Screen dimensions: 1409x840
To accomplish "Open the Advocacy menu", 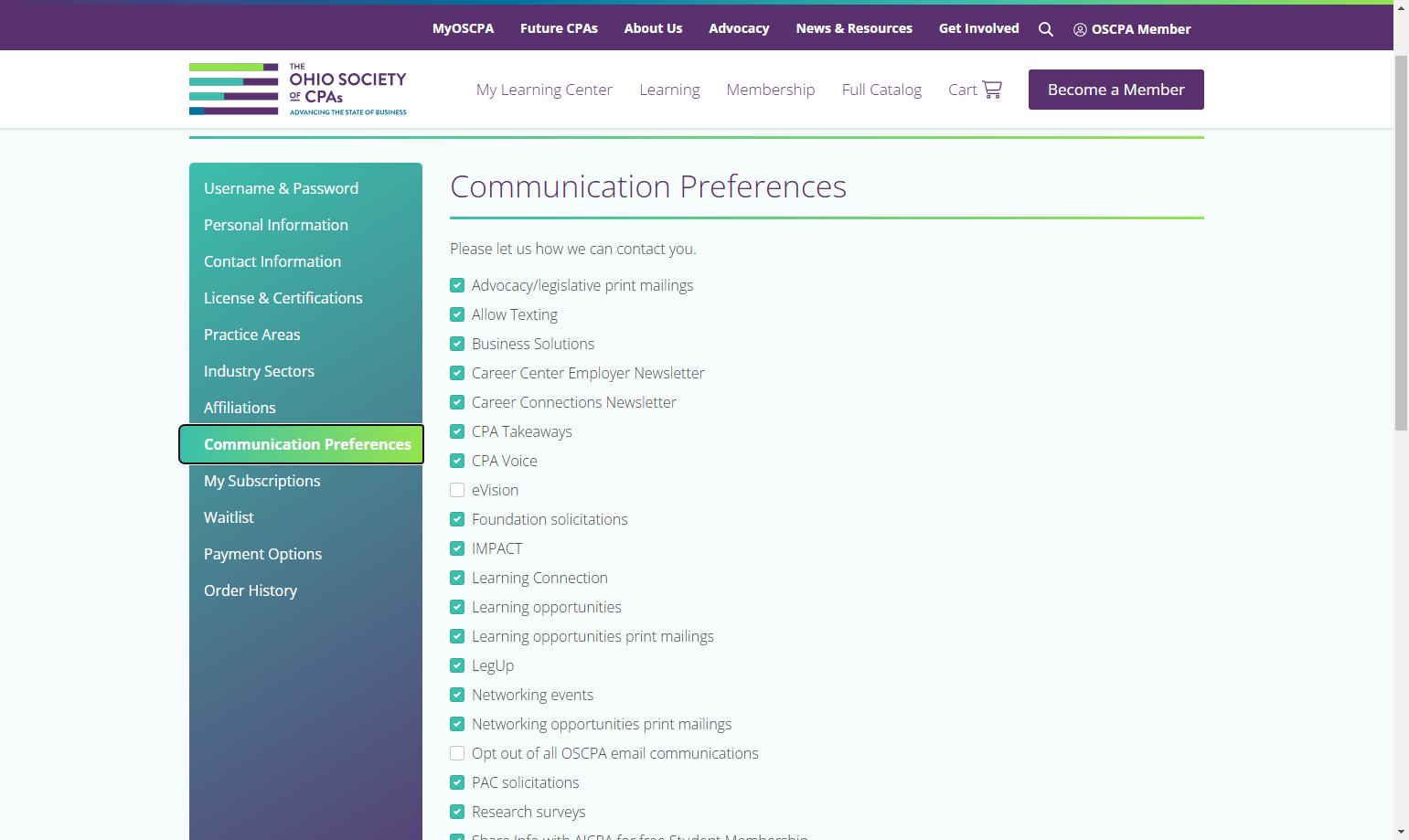I will tap(739, 28).
